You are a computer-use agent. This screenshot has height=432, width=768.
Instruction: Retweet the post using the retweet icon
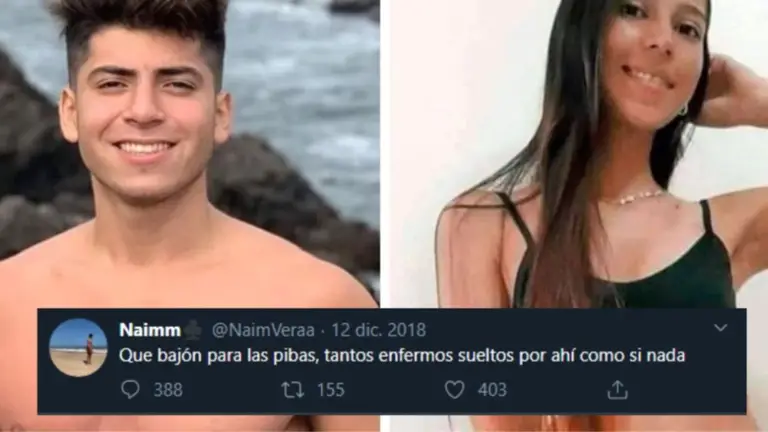[293, 390]
